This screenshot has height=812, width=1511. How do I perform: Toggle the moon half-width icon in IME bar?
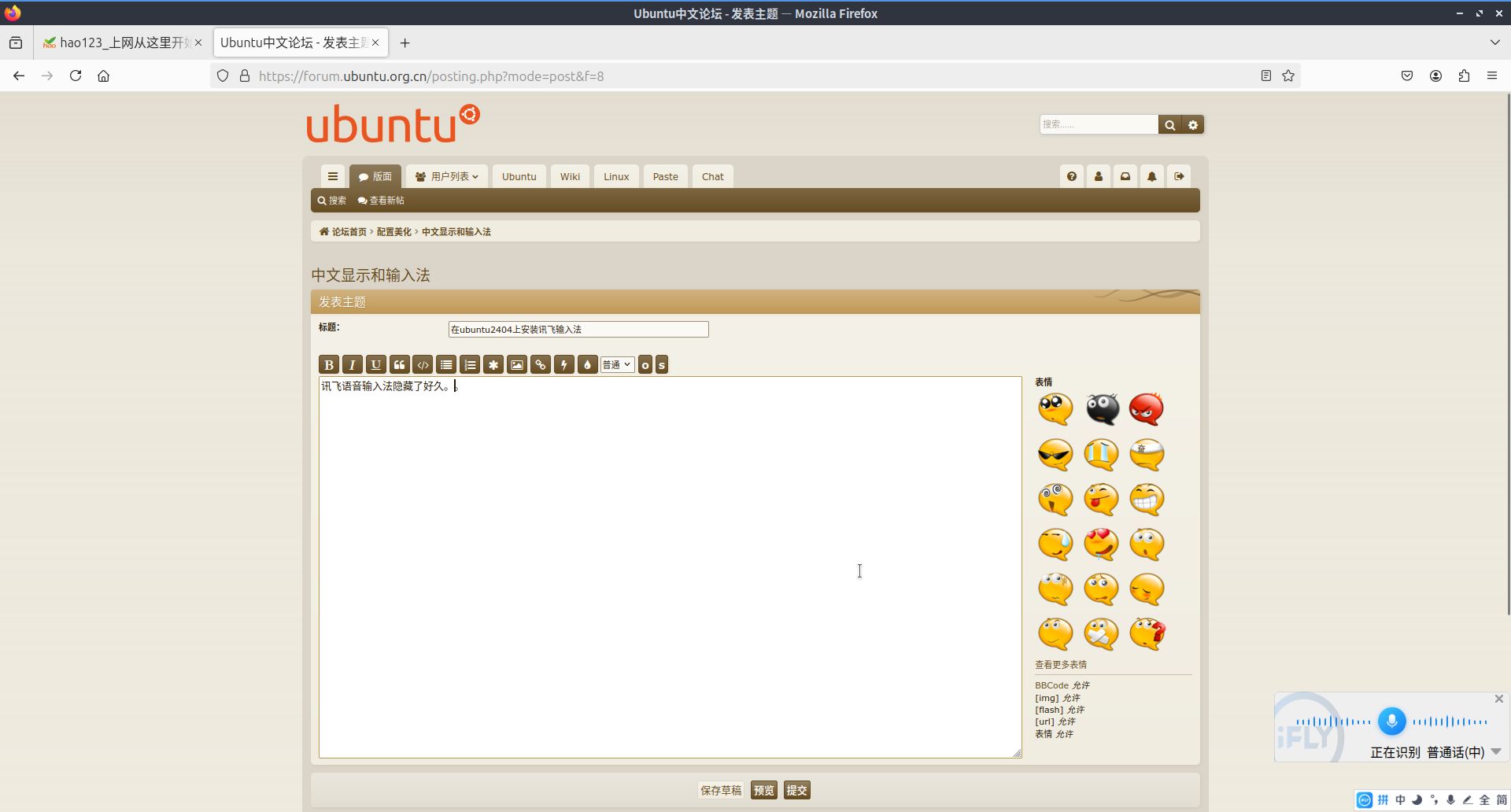point(1417,800)
